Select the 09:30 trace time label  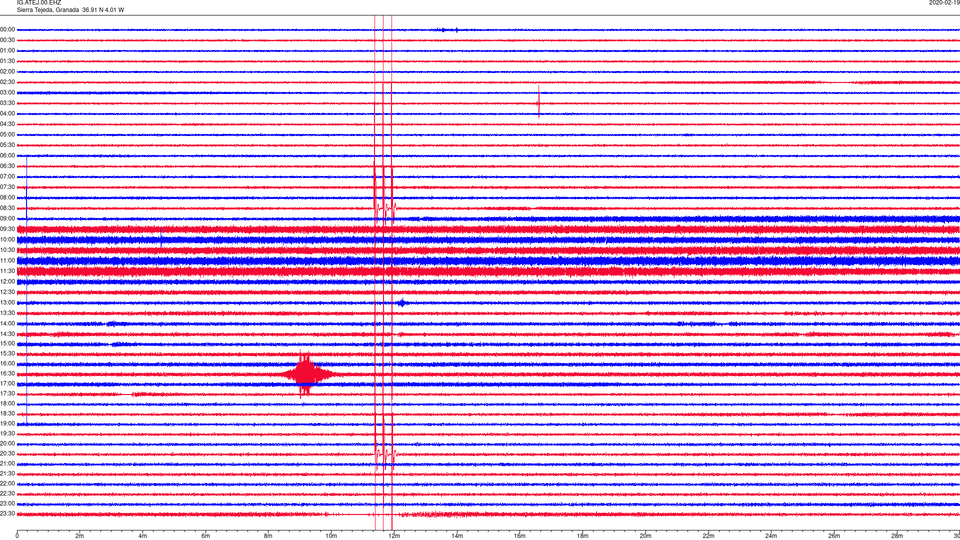tap(8, 229)
